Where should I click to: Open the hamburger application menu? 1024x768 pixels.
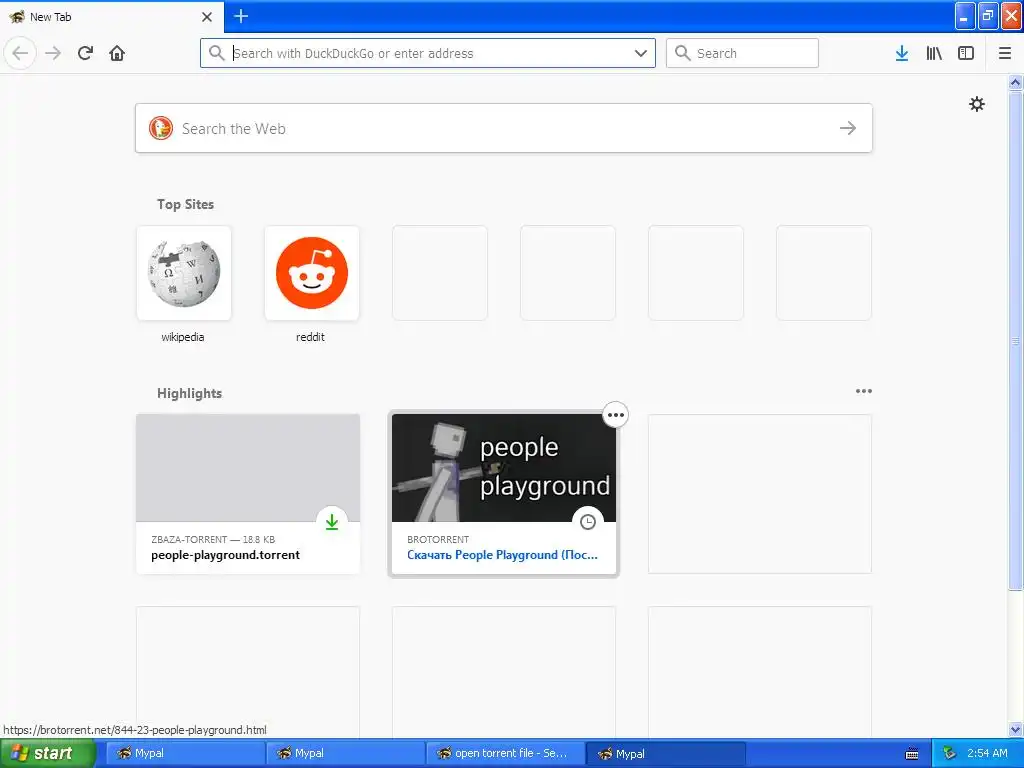[x=1005, y=53]
